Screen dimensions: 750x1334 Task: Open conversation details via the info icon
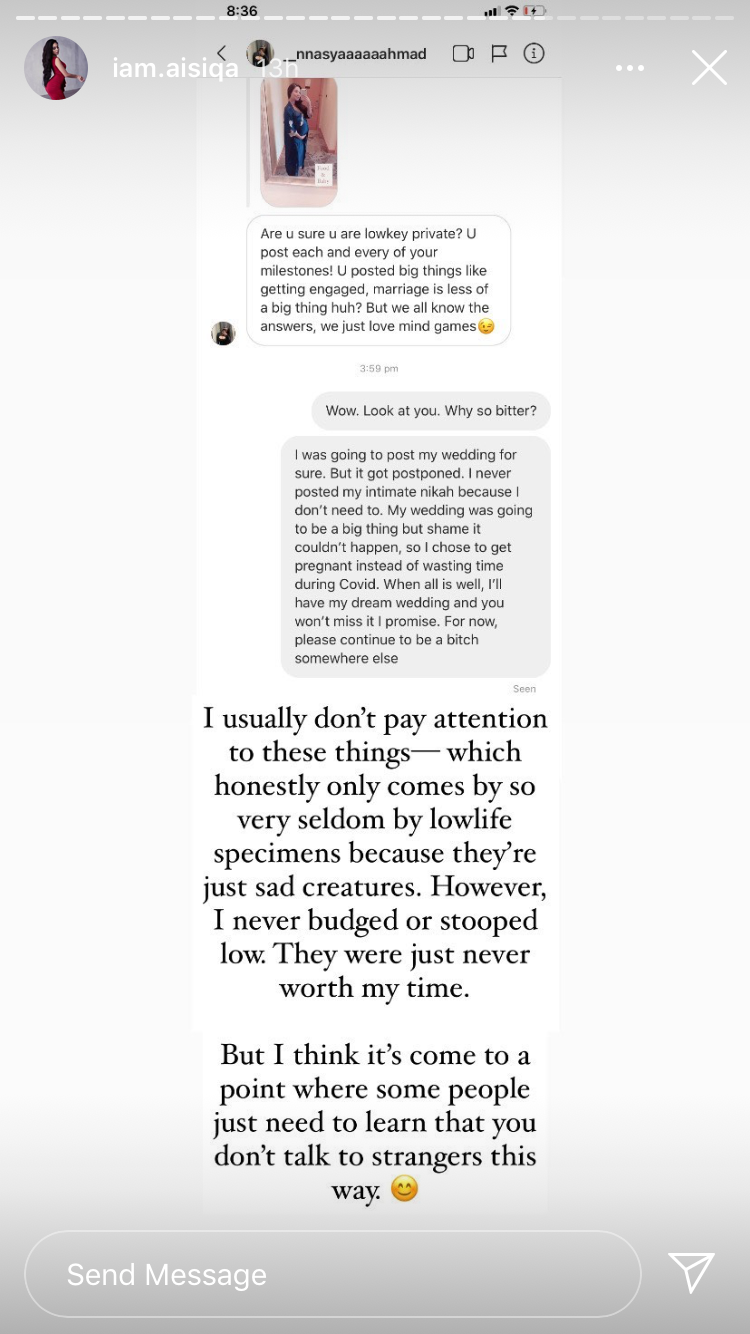tap(533, 53)
